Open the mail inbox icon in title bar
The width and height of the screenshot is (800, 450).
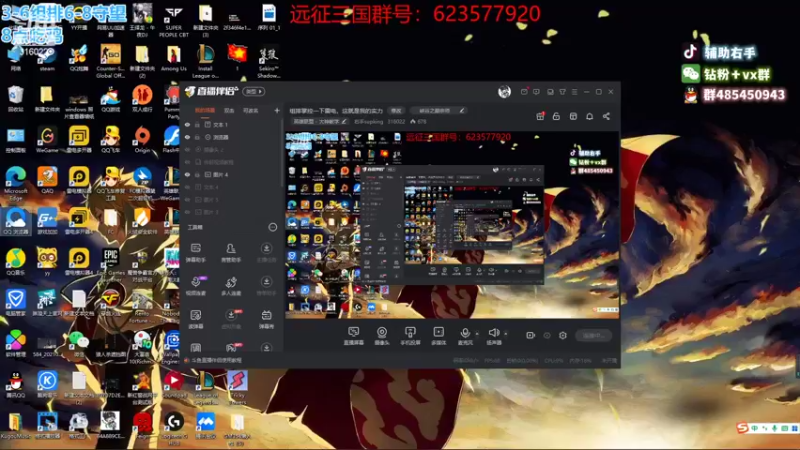click(524, 92)
